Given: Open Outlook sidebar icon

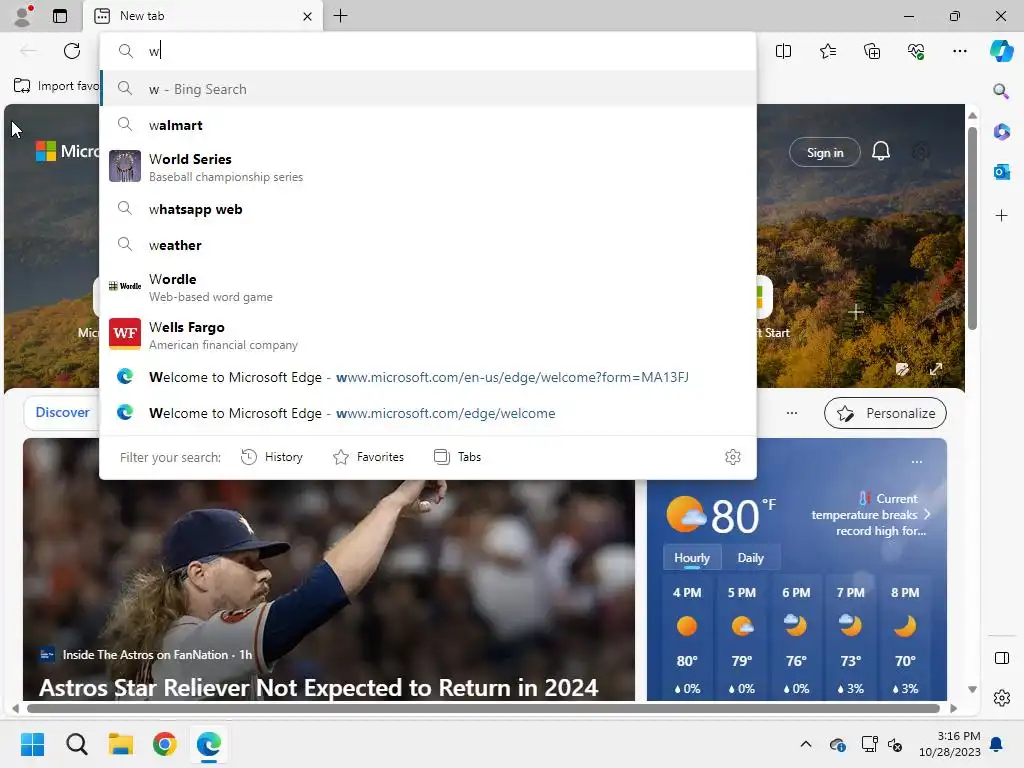Looking at the screenshot, I should click(x=1001, y=172).
